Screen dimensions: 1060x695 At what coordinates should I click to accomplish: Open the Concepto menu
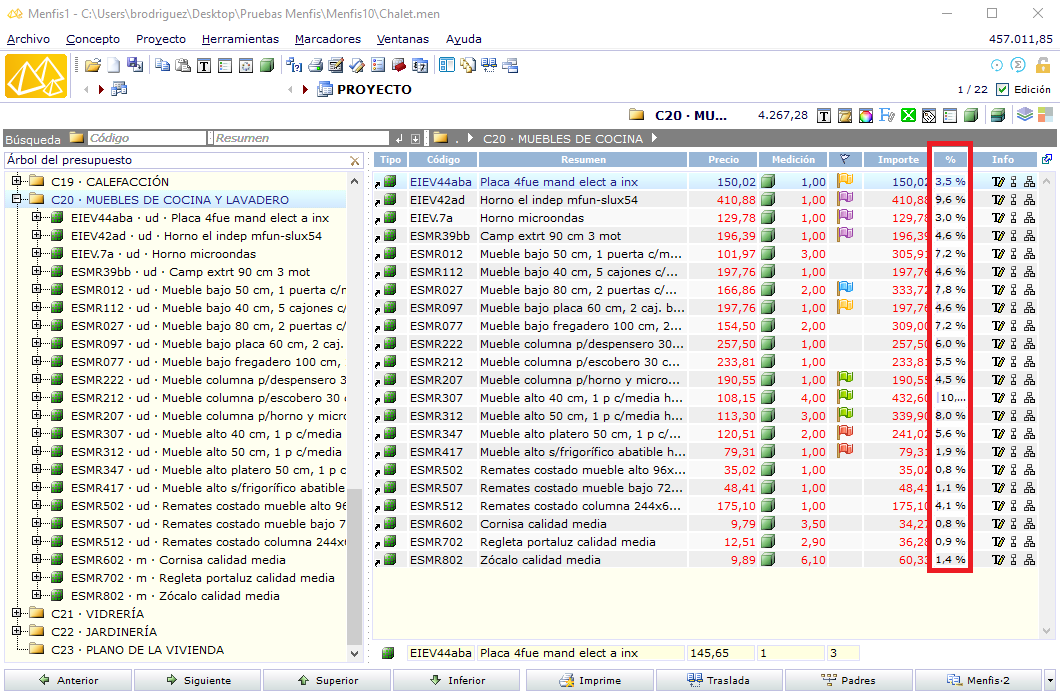tap(93, 39)
